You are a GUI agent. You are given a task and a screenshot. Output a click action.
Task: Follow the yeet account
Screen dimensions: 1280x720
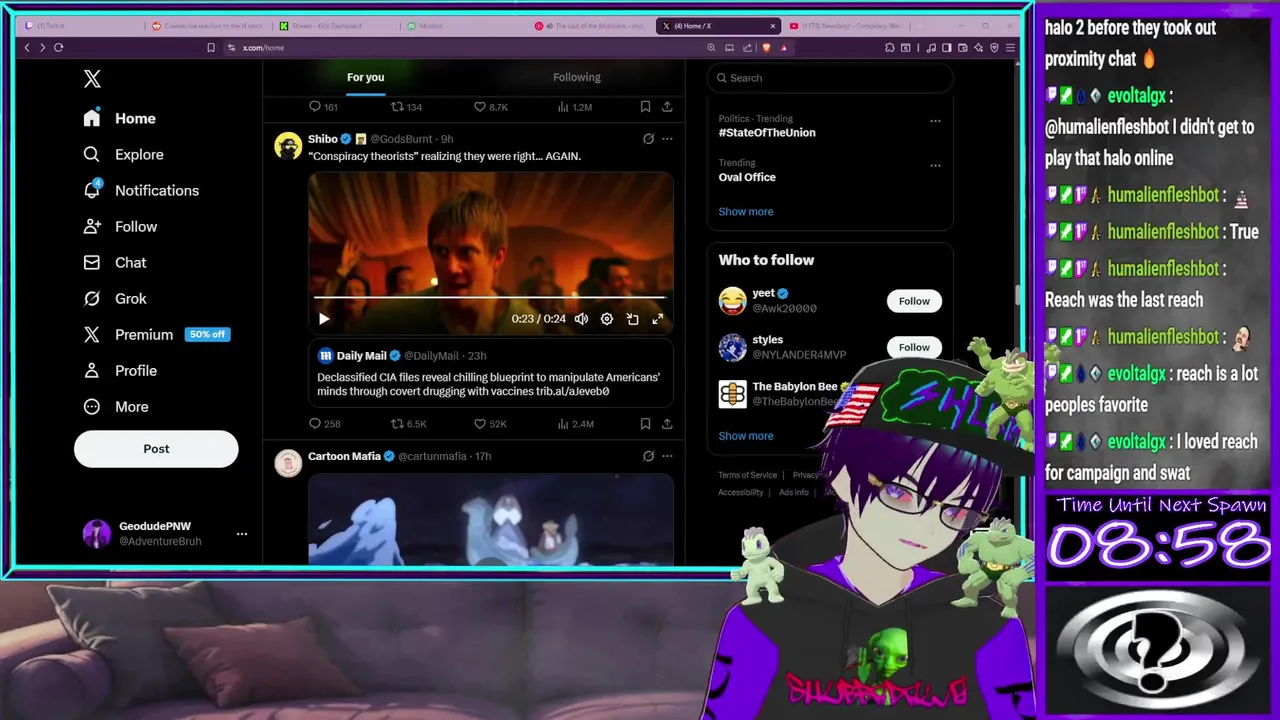[x=914, y=301]
